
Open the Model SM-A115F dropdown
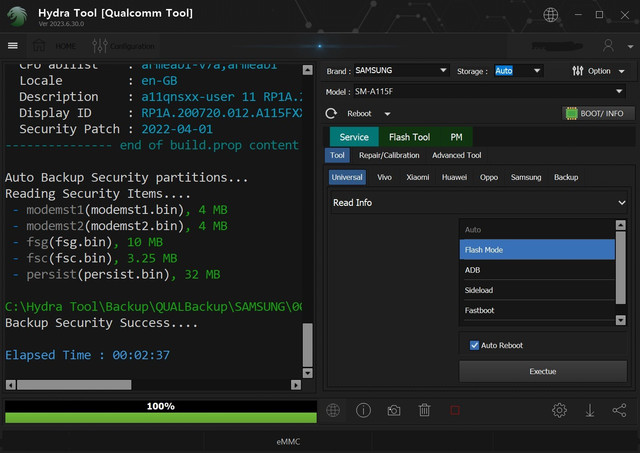(489, 91)
